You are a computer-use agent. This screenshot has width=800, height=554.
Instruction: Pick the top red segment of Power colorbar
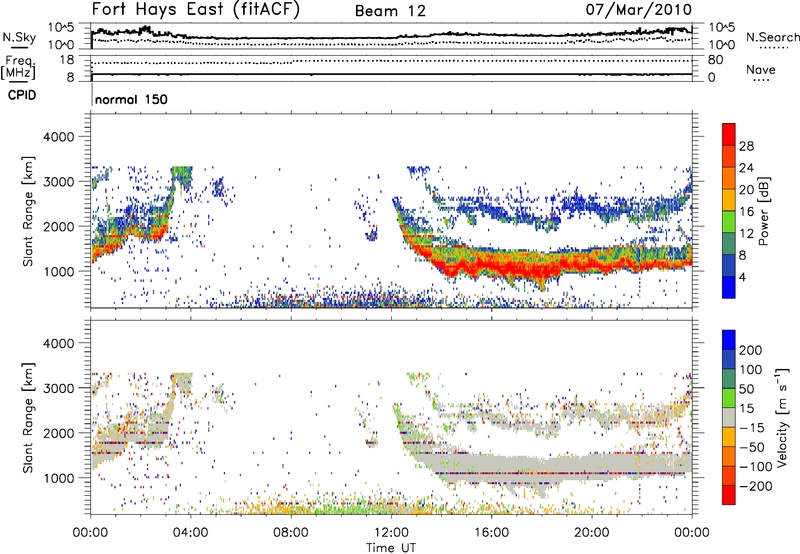(x=729, y=134)
